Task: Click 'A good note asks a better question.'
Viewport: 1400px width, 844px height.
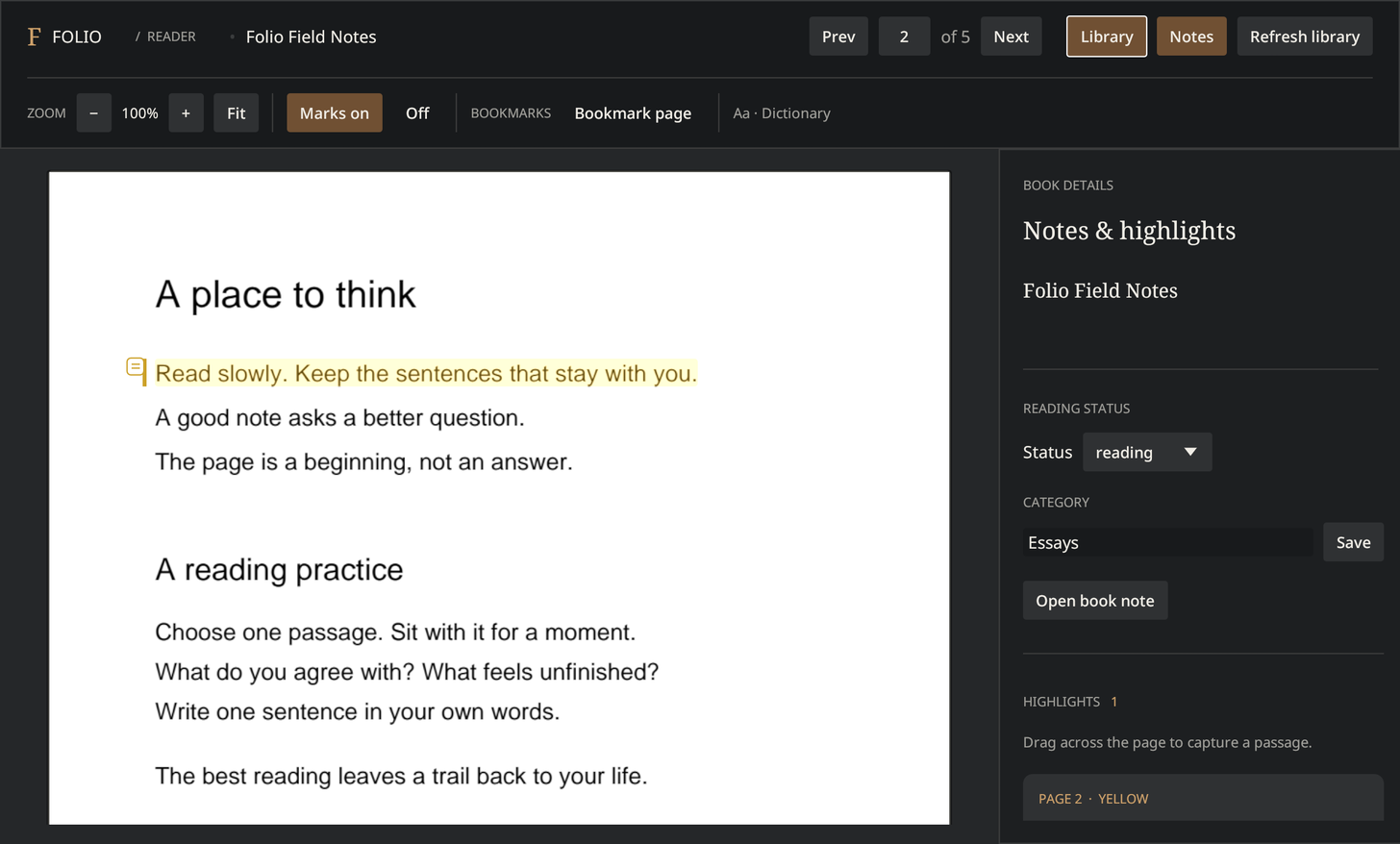Action: (x=340, y=418)
